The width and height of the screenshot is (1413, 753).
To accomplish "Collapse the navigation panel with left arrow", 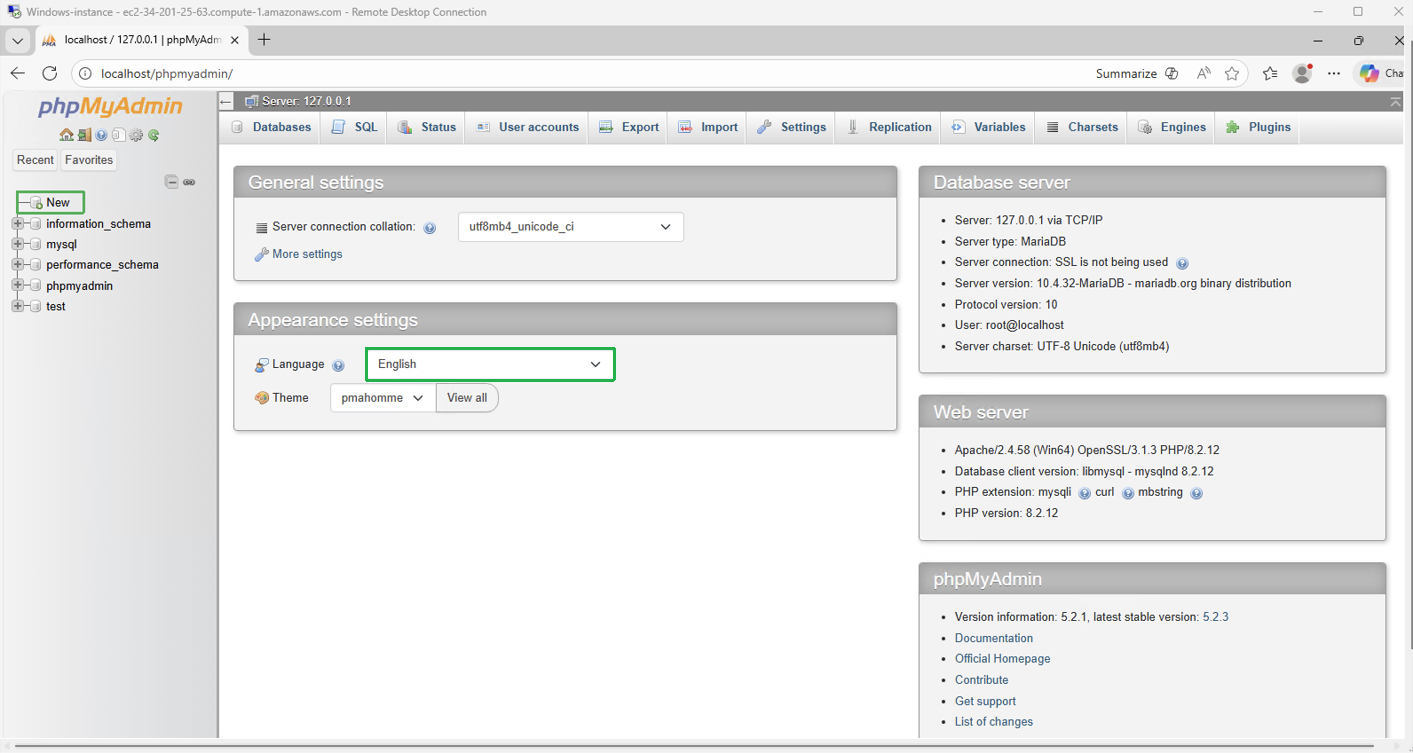I will pos(225,101).
